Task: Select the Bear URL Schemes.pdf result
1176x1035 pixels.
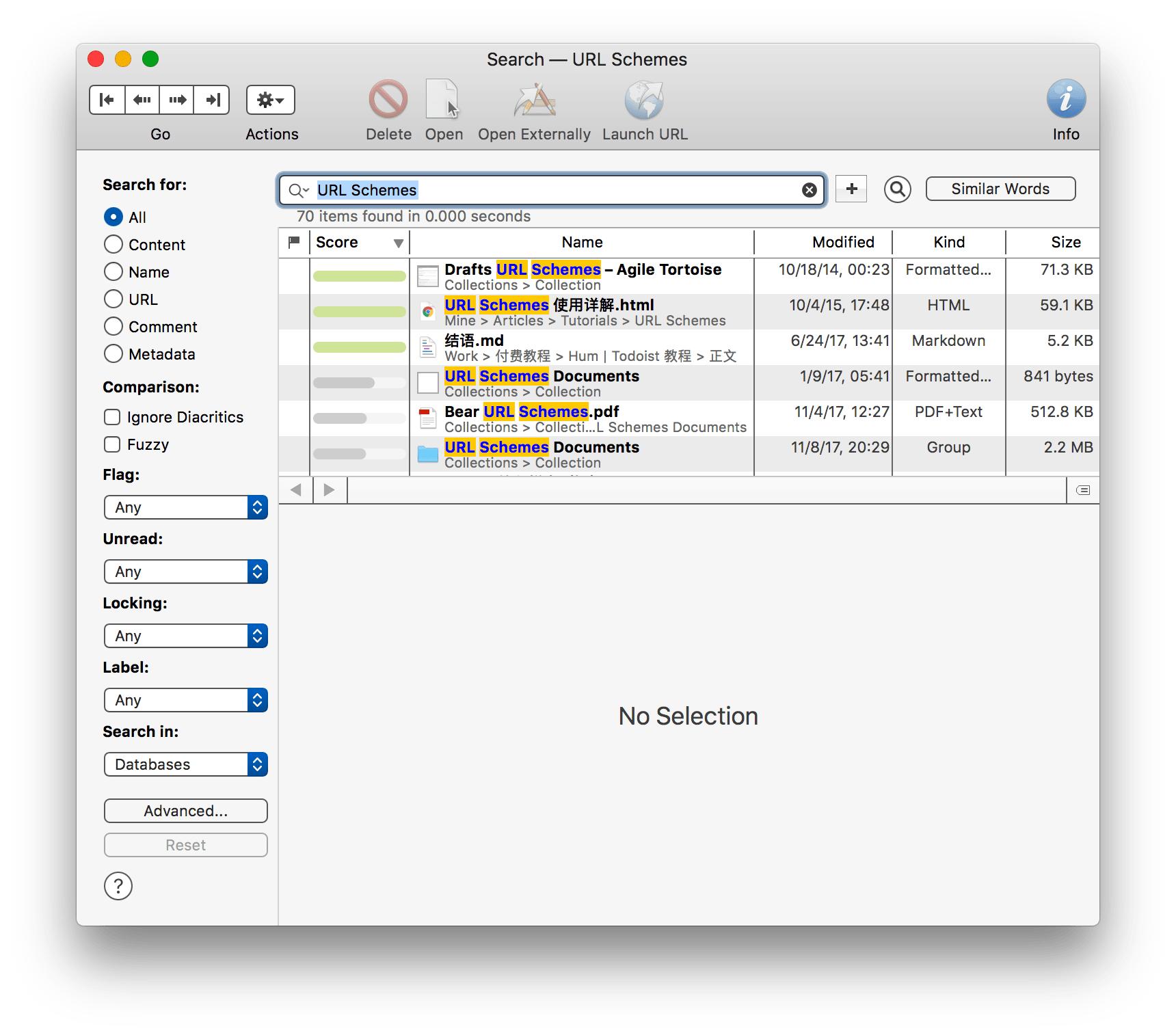Action: tap(531, 412)
